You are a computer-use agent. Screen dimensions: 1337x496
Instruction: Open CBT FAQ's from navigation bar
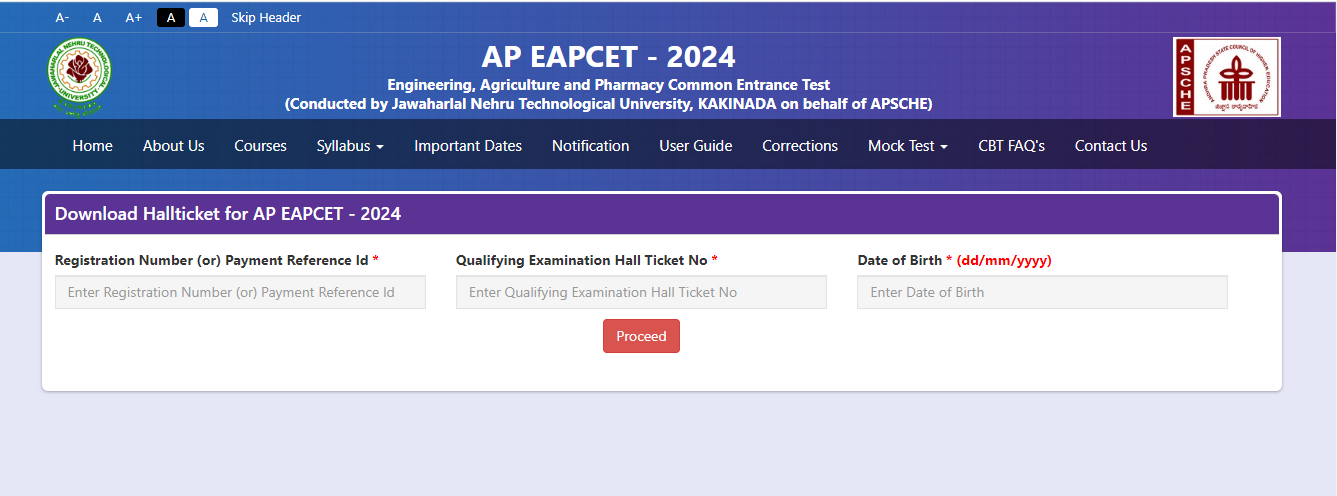(x=1011, y=146)
